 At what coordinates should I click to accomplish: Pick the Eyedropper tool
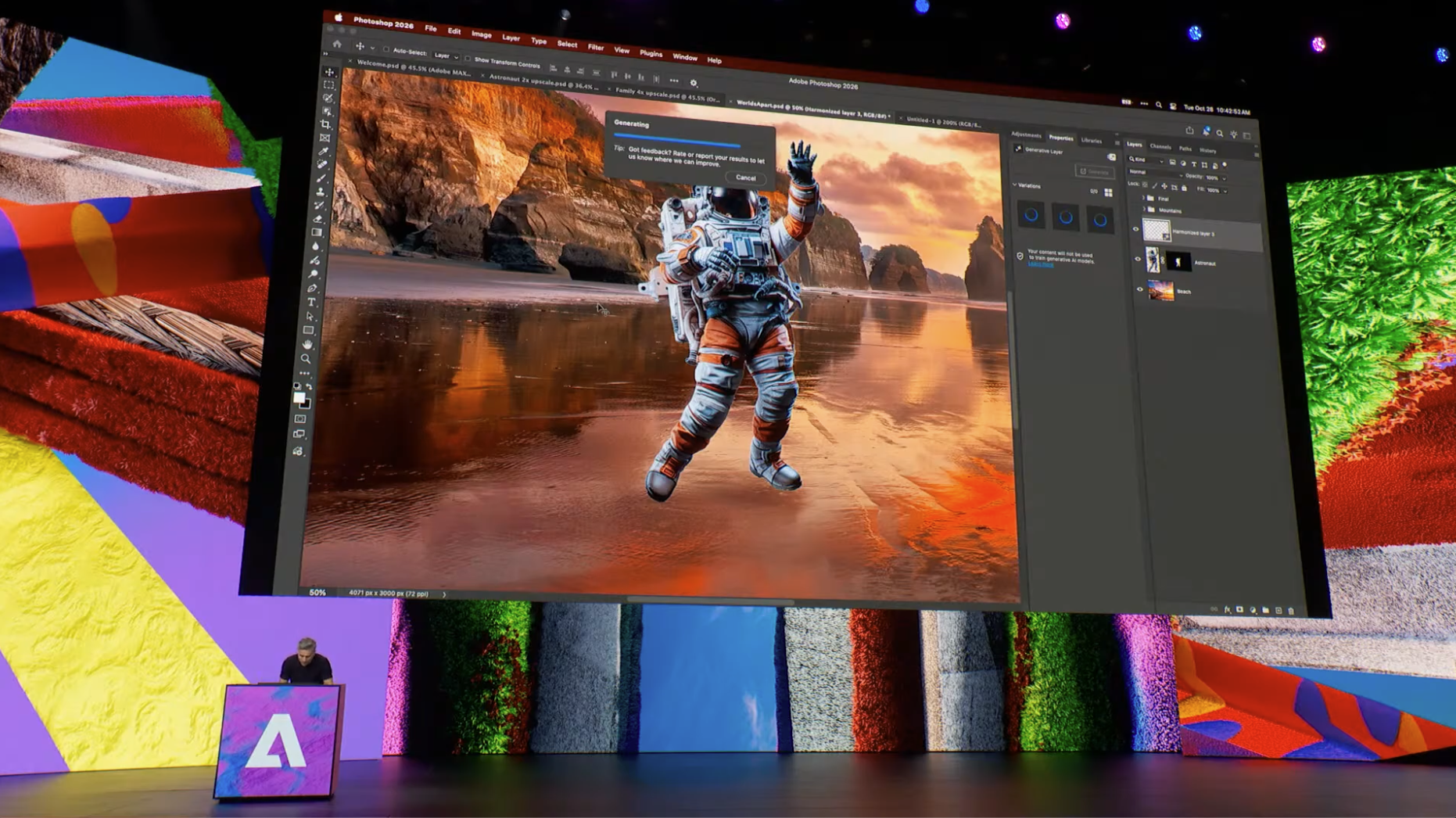click(323, 151)
